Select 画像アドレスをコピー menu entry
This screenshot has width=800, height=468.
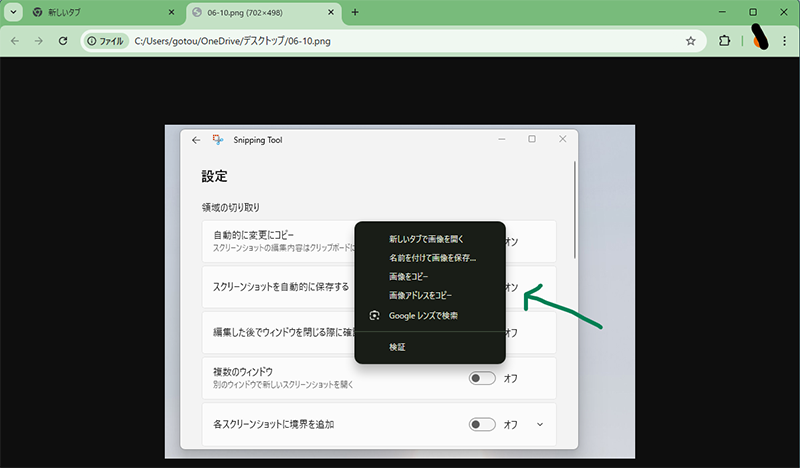pyautogui.click(x=430, y=295)
